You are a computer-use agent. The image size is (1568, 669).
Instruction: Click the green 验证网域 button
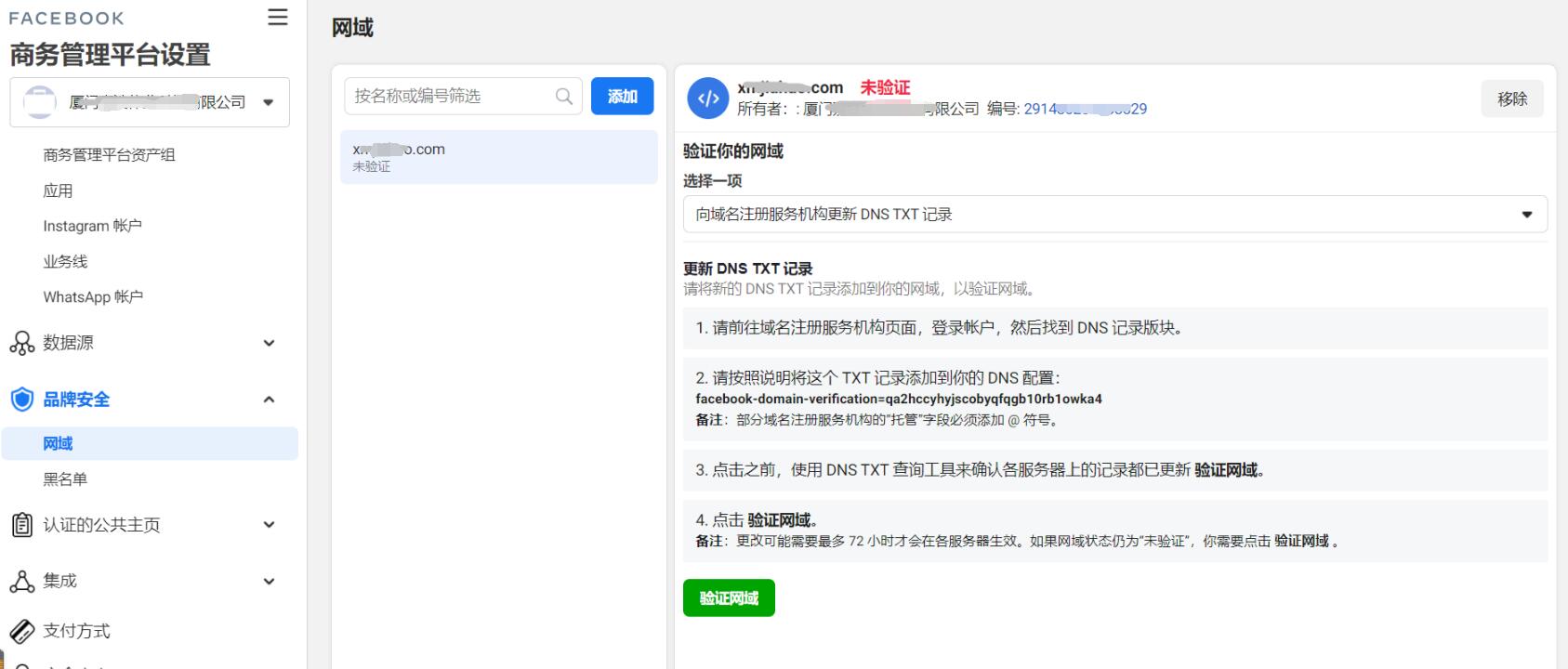click(x=729, y=598)
